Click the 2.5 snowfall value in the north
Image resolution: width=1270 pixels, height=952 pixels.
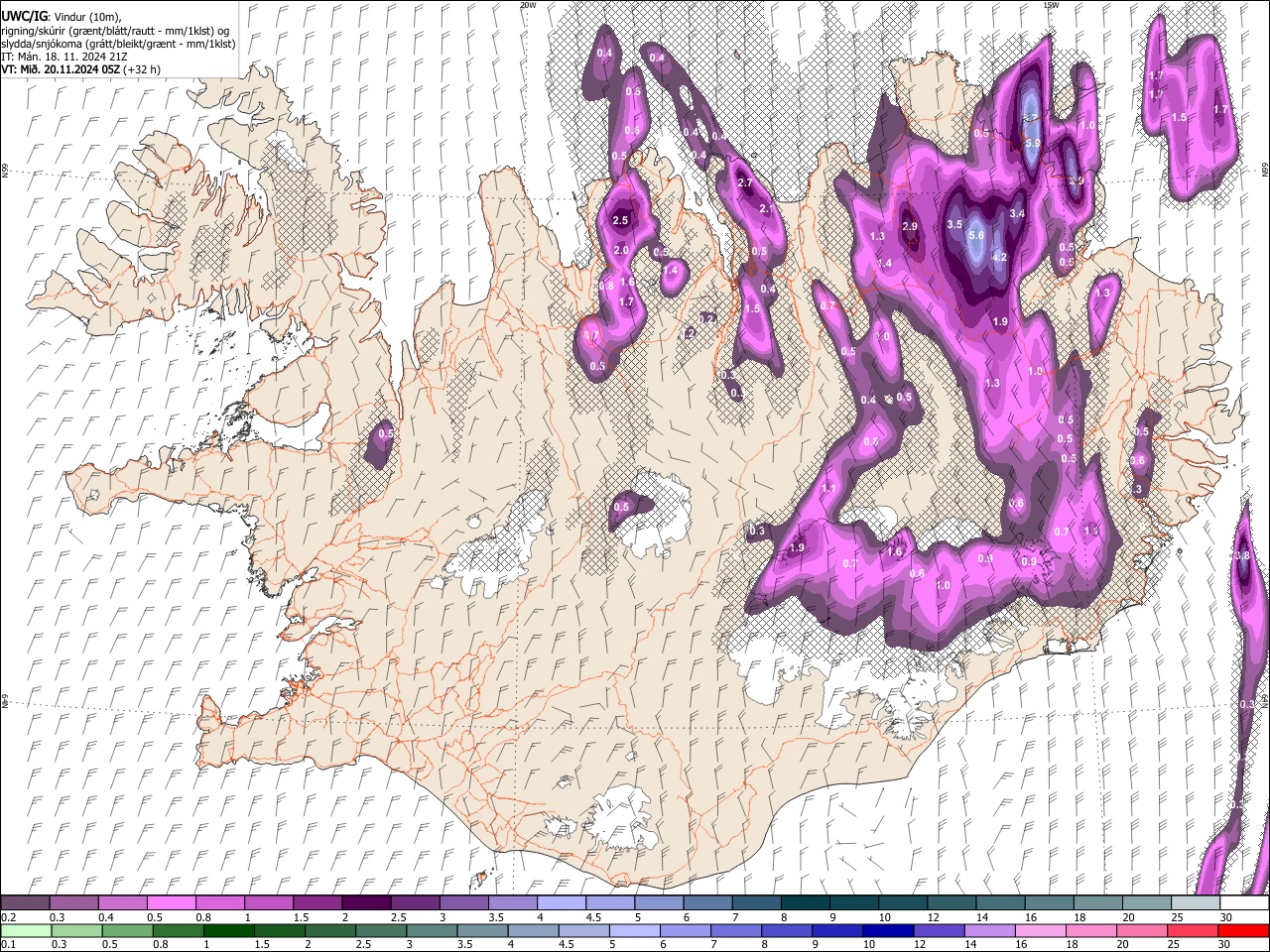pos(621,220)
